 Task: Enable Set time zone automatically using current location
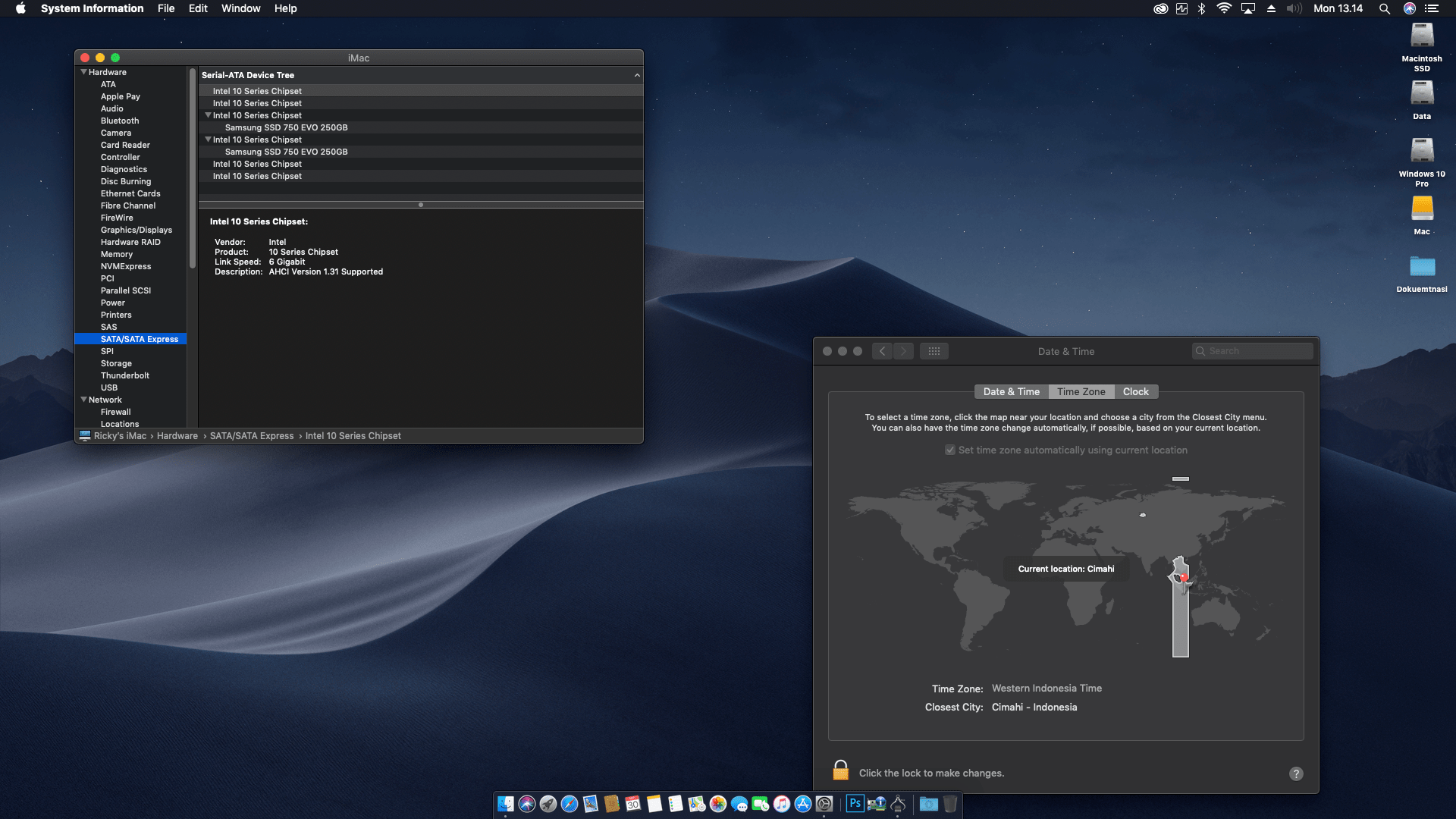(949, 450)
